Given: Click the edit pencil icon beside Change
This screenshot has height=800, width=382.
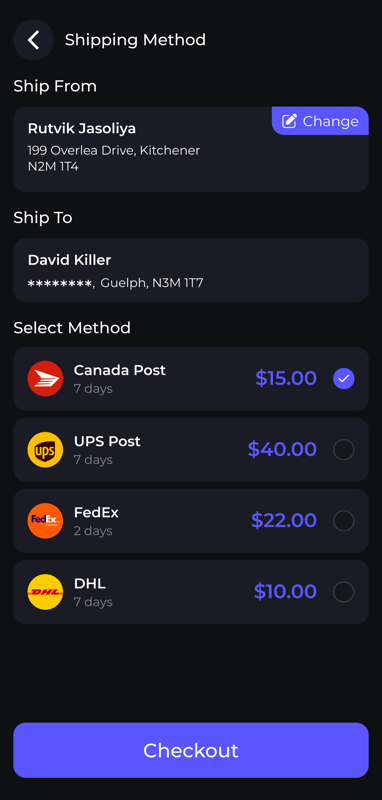Looking at the screenshot, I should coord(289,121).
